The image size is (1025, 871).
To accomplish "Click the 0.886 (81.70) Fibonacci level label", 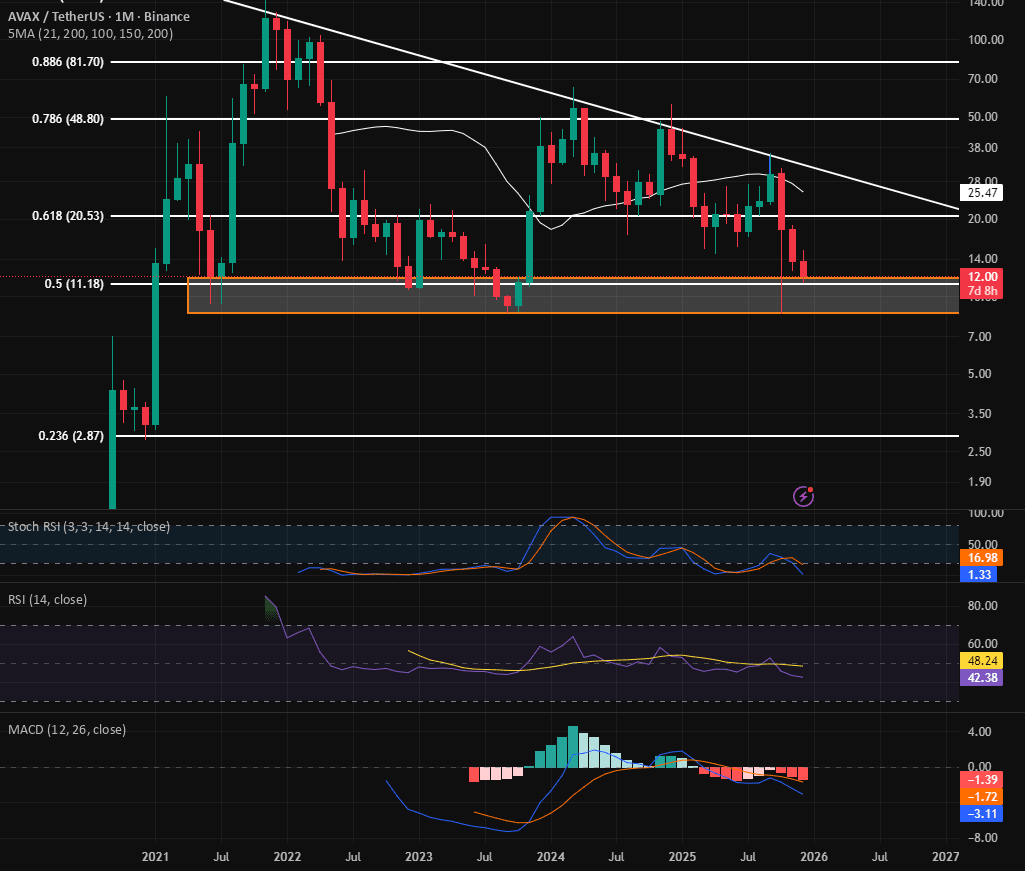I will (68, 62).
